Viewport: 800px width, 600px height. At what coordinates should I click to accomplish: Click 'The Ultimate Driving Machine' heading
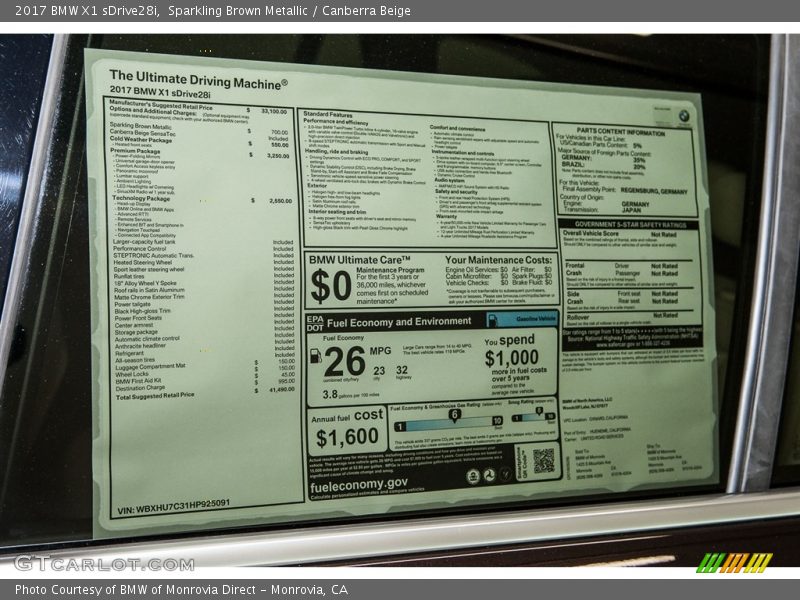point(198,80)
